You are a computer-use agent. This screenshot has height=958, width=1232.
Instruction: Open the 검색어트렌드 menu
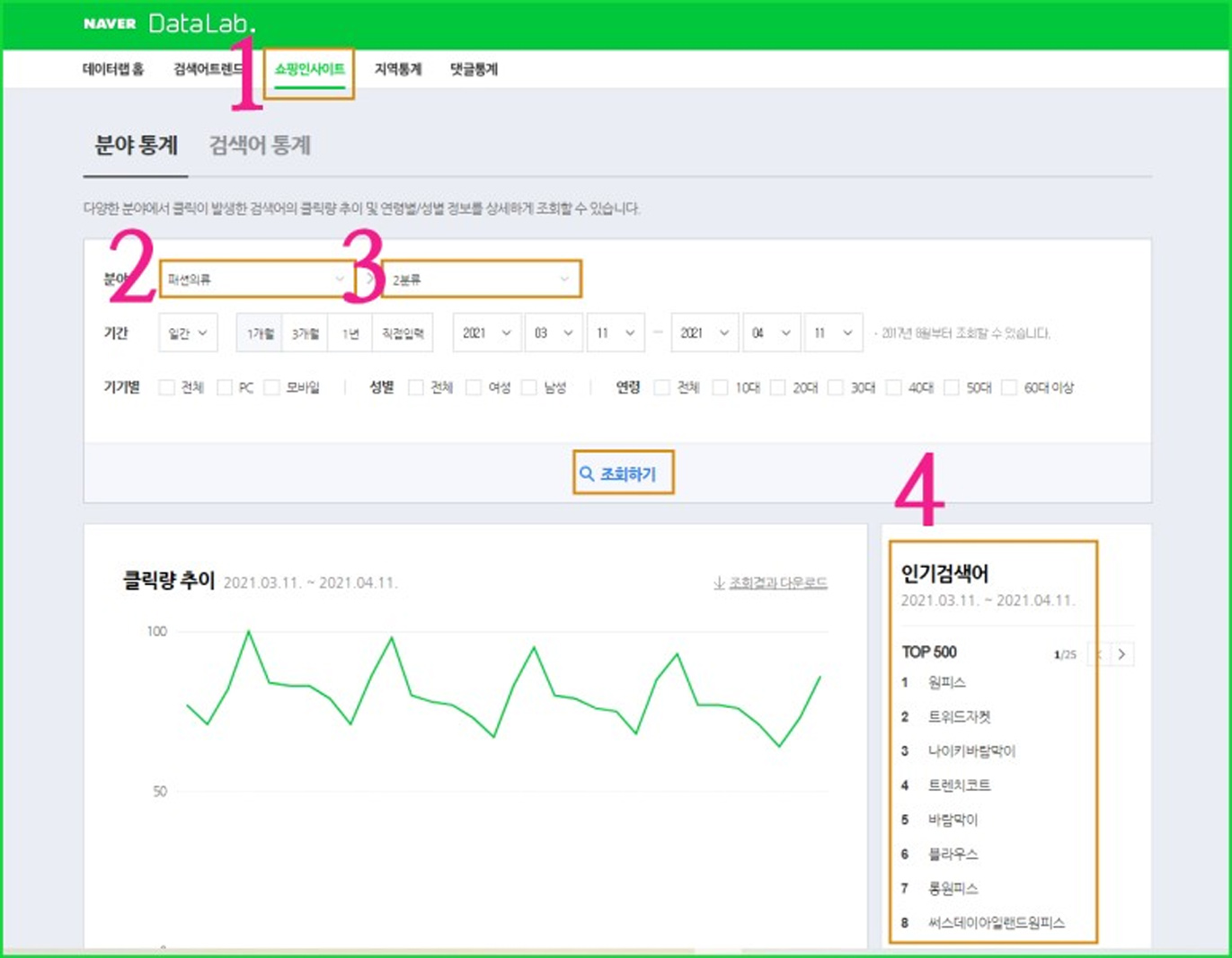coord(208,69)
